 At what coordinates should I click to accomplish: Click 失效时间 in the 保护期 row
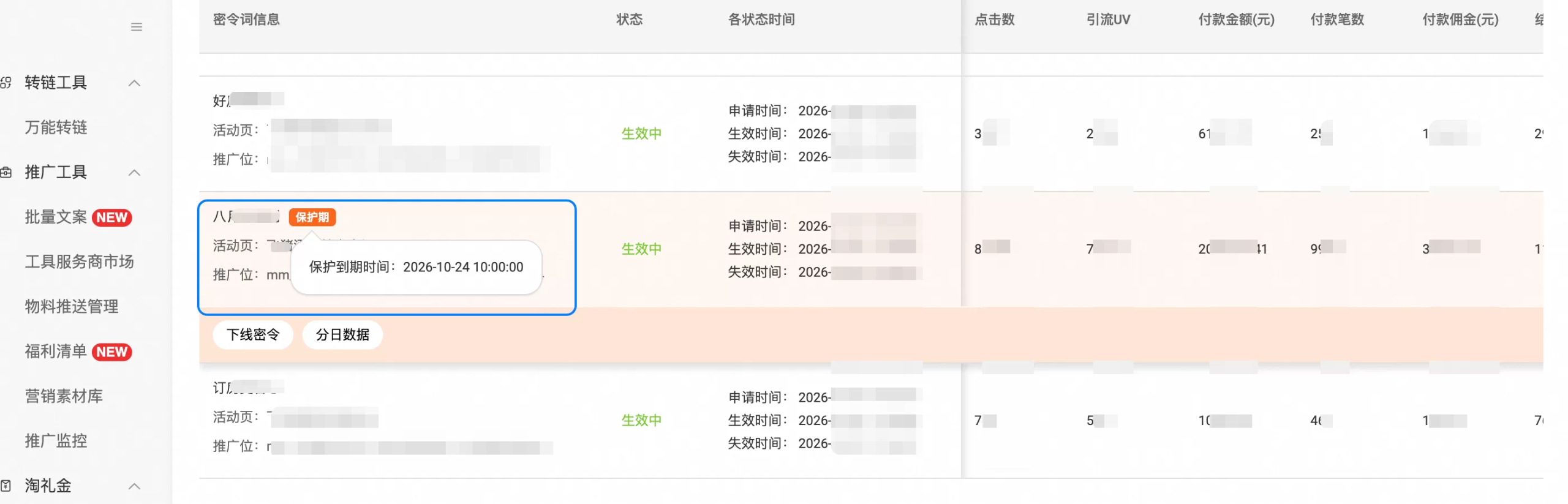tap(757, 272)
